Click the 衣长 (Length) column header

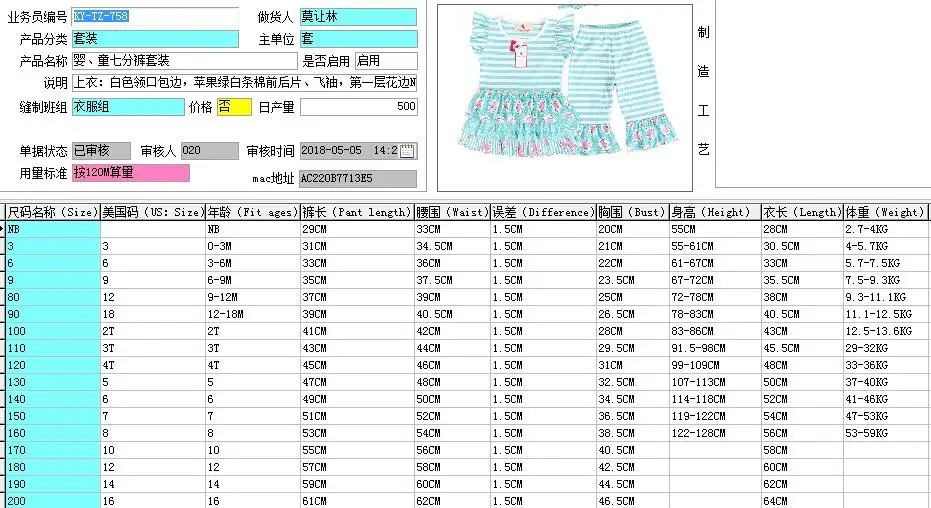(802, 212)
